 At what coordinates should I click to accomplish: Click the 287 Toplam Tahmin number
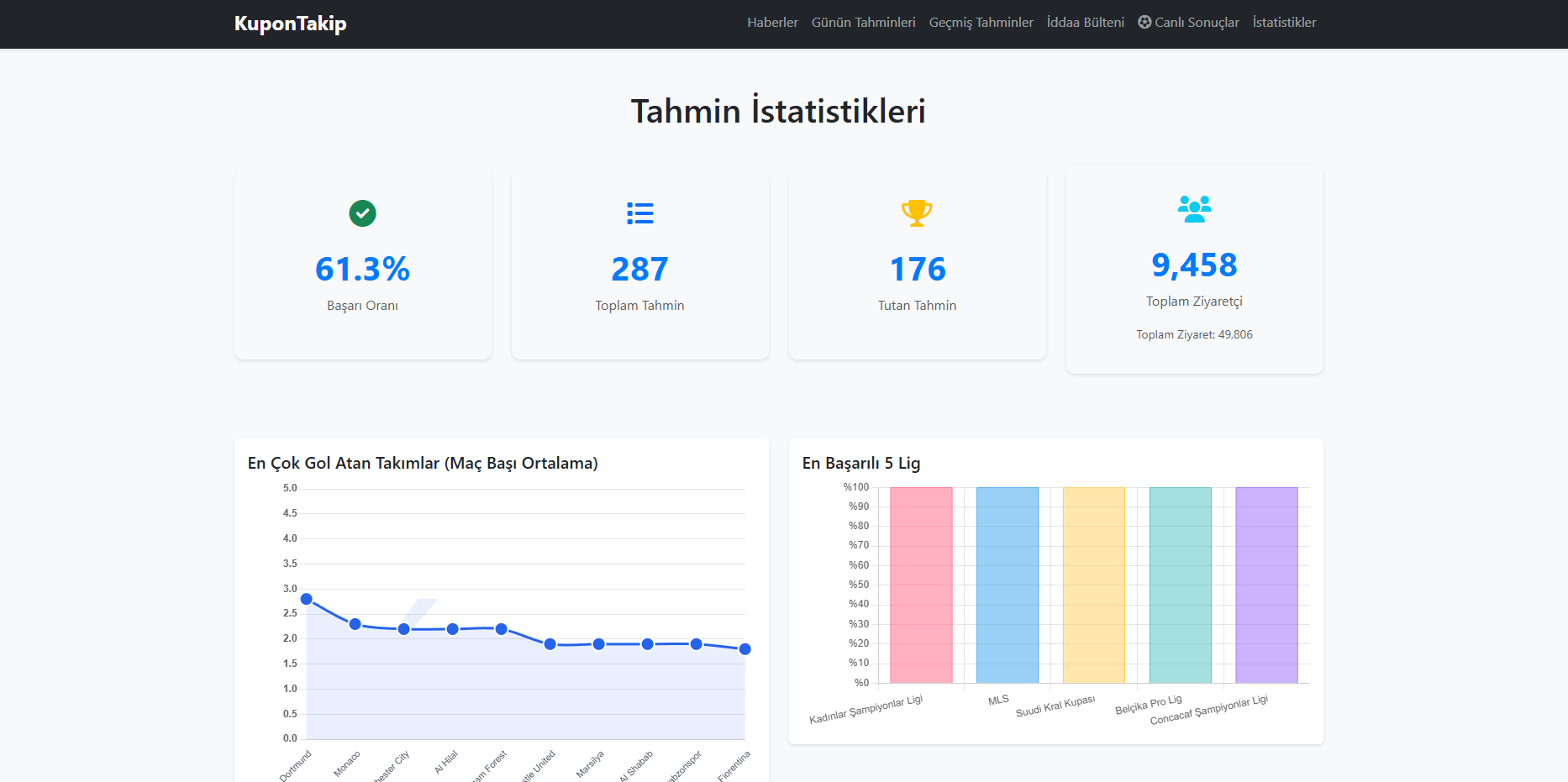click(x=639, y=269)
